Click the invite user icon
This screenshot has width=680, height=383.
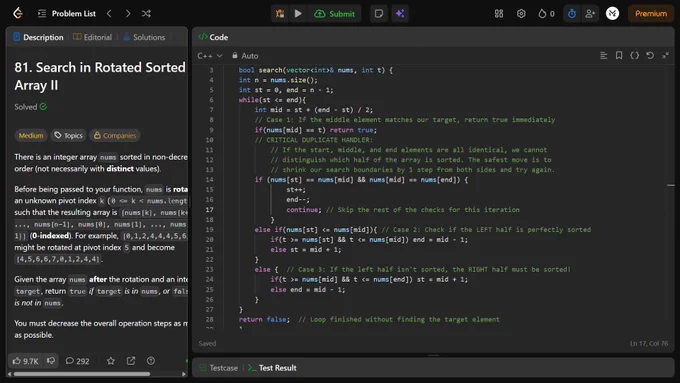[x=590, y=13]
